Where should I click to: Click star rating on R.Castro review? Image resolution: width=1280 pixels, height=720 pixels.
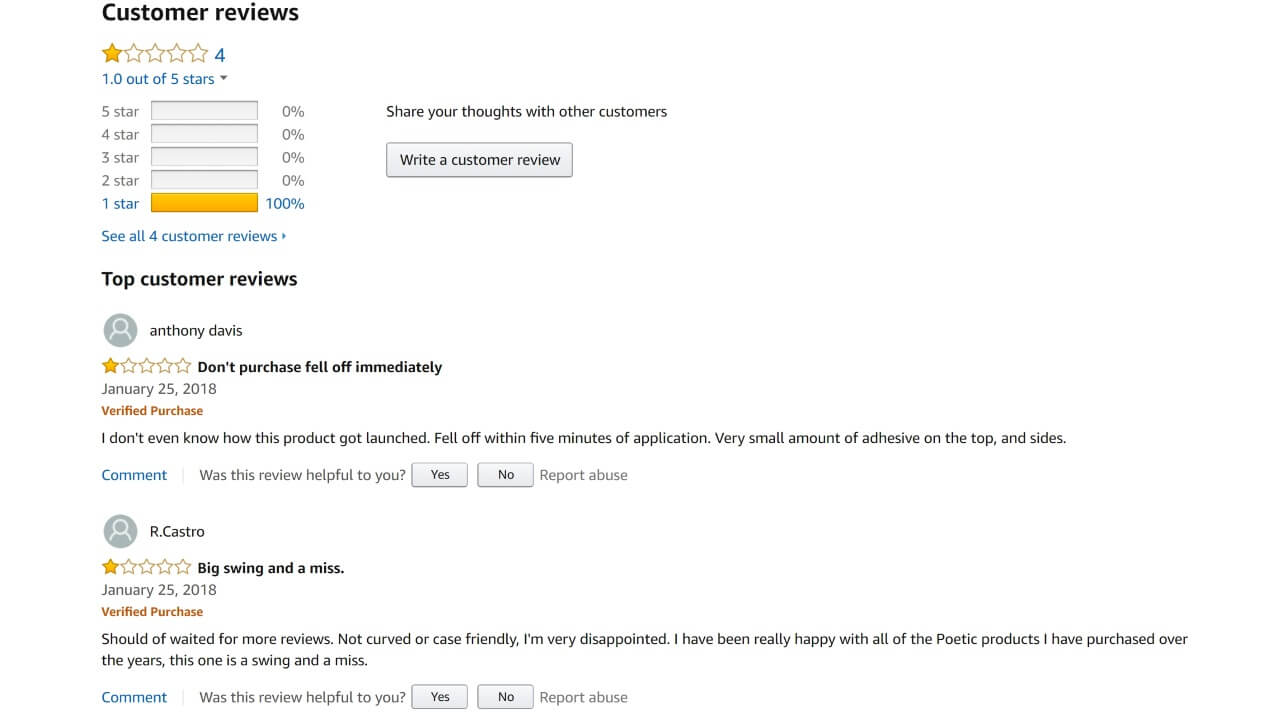(146, 568)
